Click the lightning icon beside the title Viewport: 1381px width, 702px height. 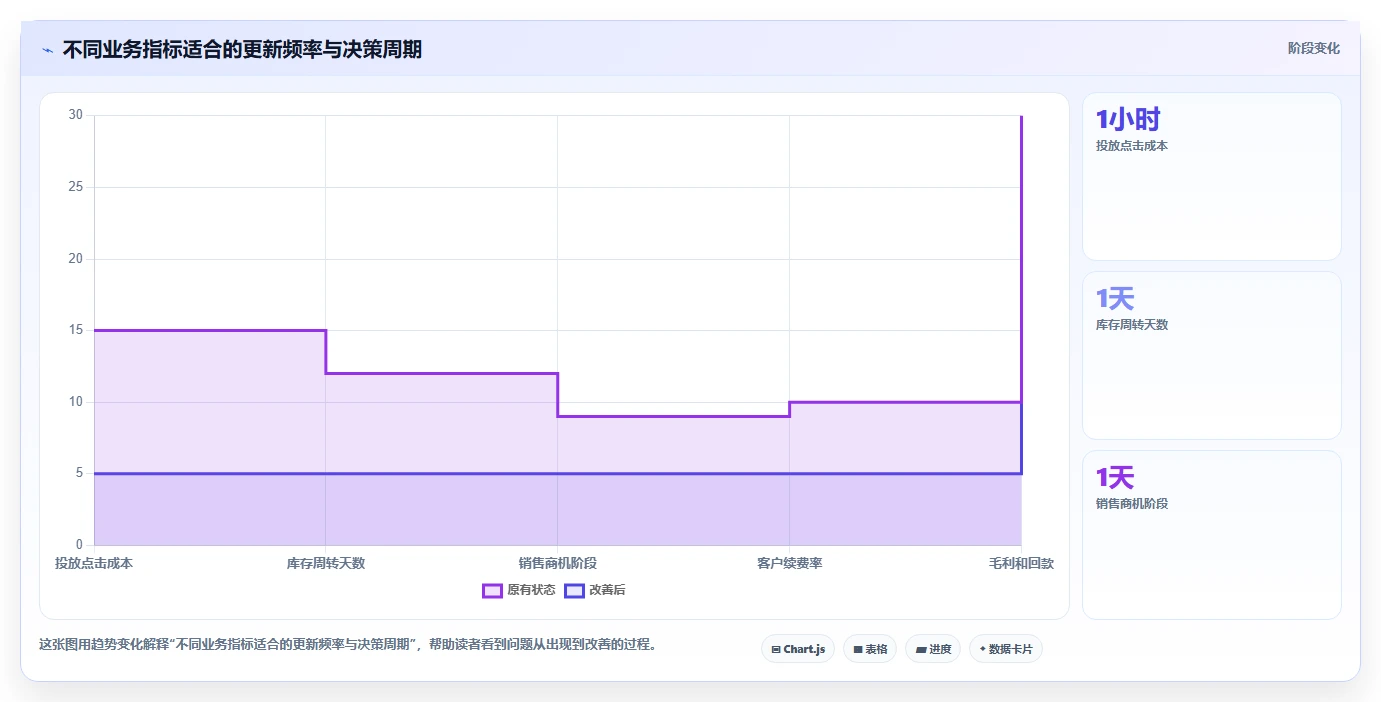pyautogui.click(x=48, y=50)
